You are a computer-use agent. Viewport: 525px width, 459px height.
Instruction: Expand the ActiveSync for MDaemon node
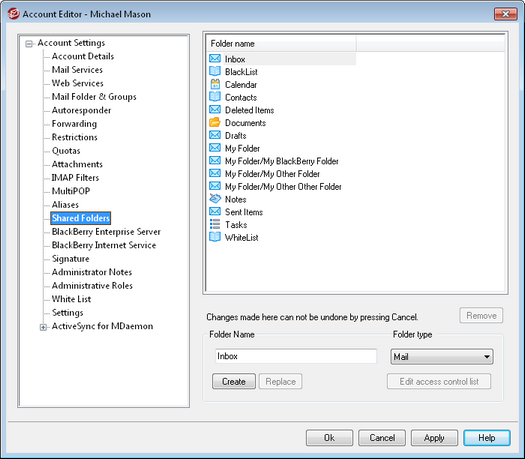(43, 327)
